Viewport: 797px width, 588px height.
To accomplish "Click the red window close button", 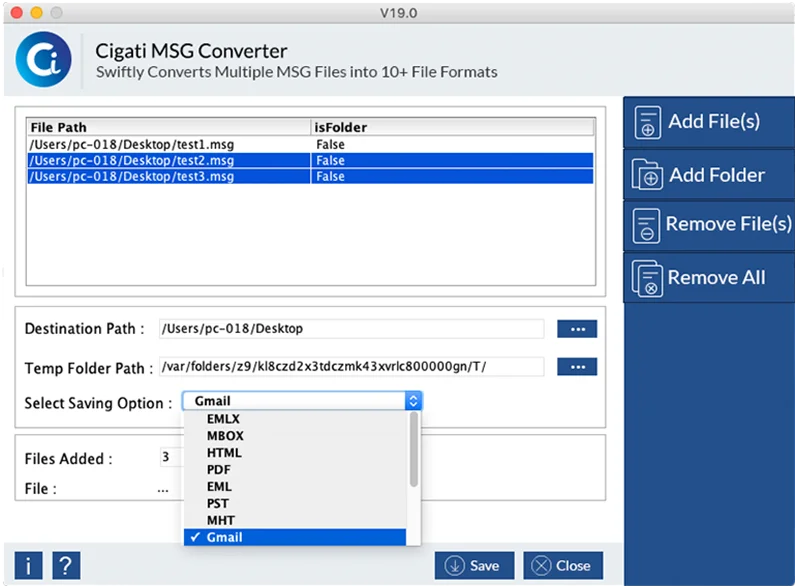I will pos(17,13).
